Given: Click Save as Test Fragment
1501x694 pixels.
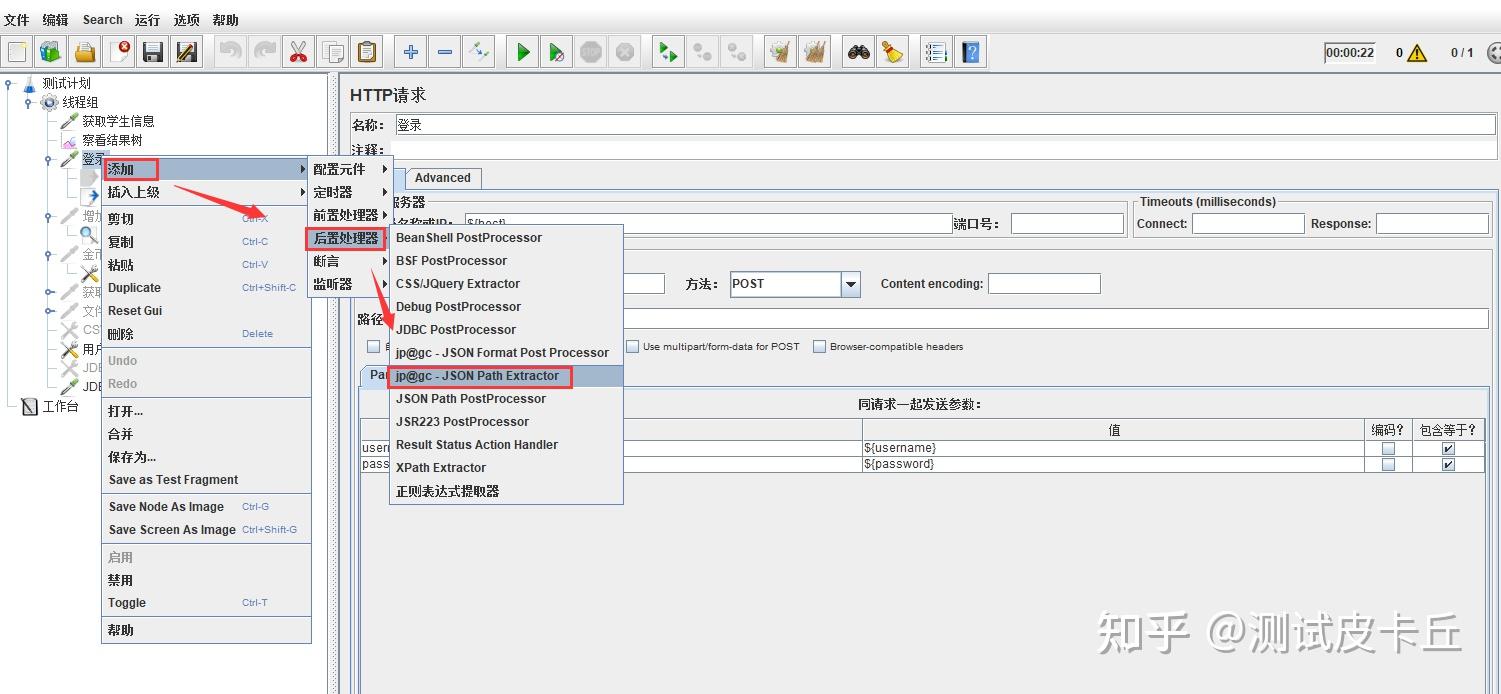Looking at the screenshot, I should point(206,480).
